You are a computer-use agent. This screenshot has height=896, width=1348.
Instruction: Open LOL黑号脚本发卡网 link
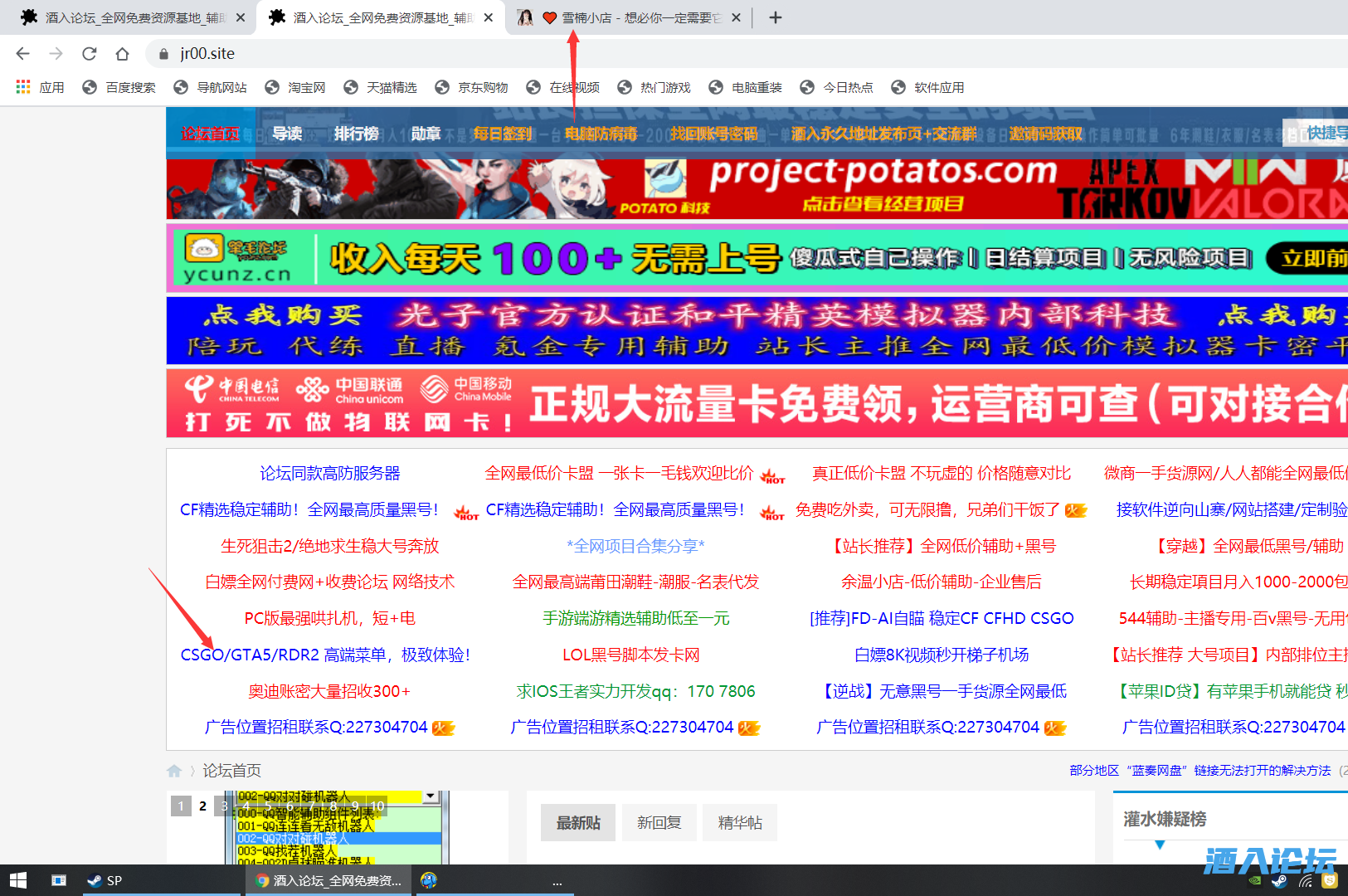[x=630, y=655]
